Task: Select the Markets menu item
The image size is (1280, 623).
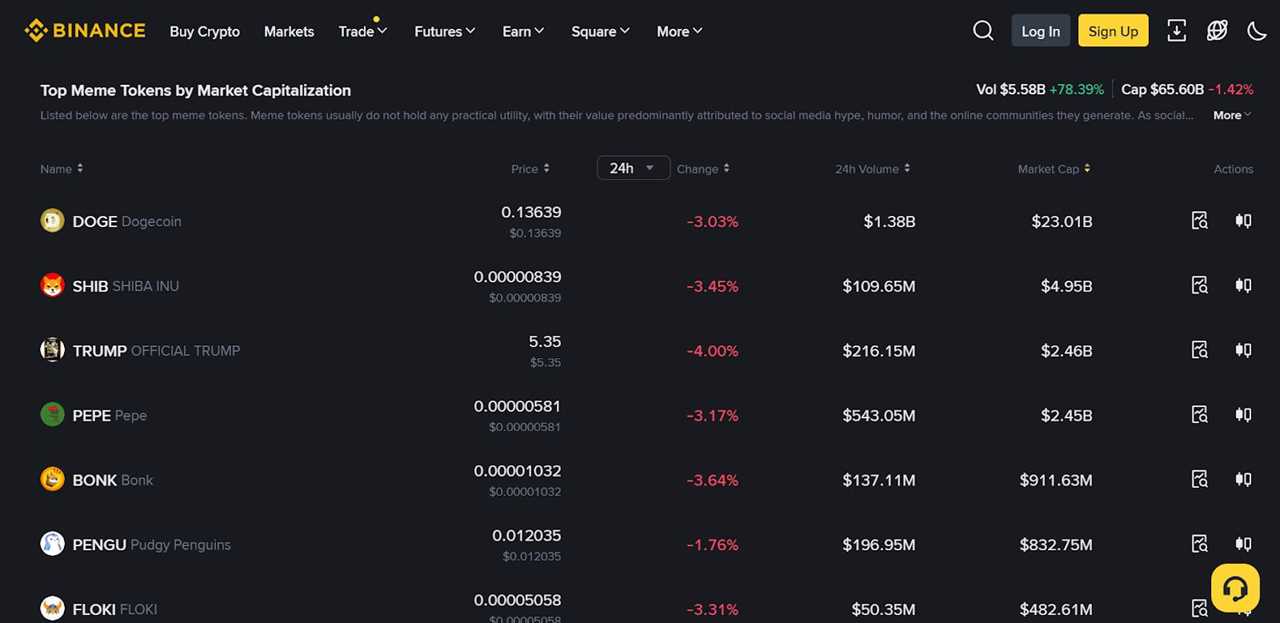Action: [x=288, y=31]
